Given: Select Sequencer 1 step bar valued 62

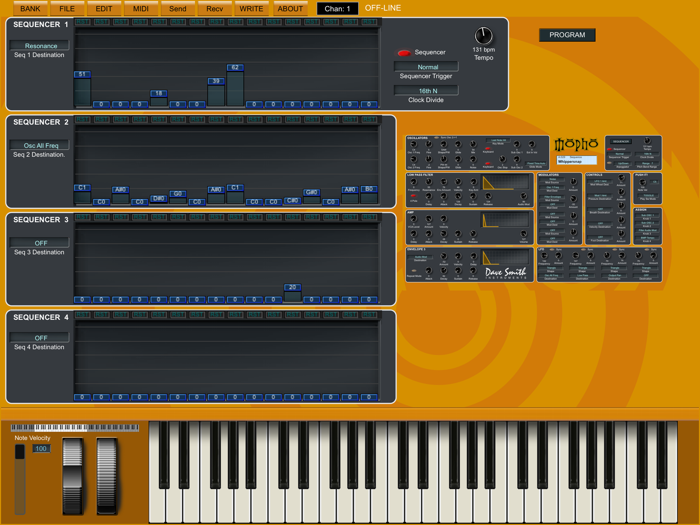Looking at the screenshot, I should click(235, 86).
